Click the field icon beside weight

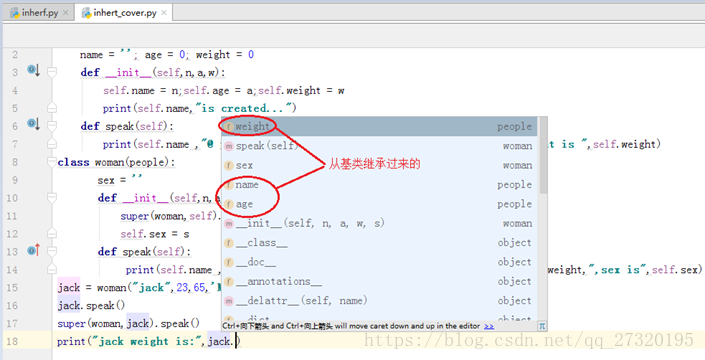(229, 127)
